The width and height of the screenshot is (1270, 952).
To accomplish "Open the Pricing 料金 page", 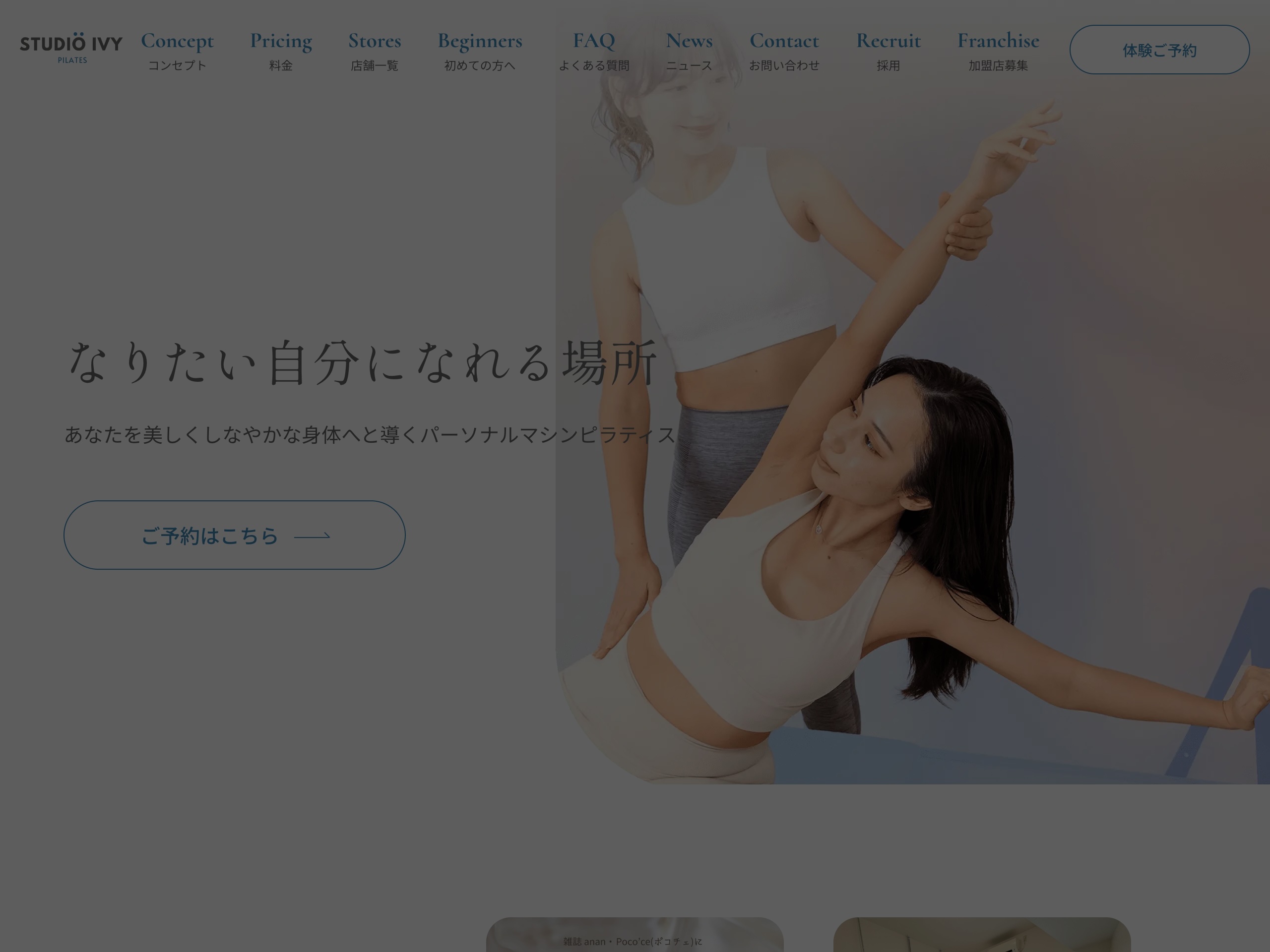I will 281,51.
